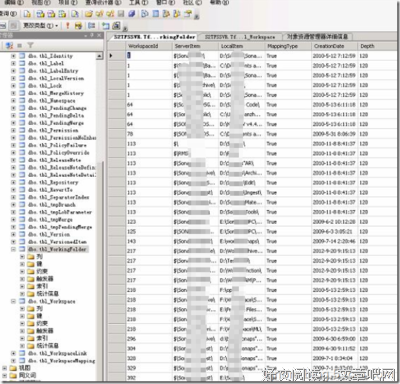Click the pin icon of Object Explorer panel
Viewport: 400px width, 384px height.
point(92,35)
